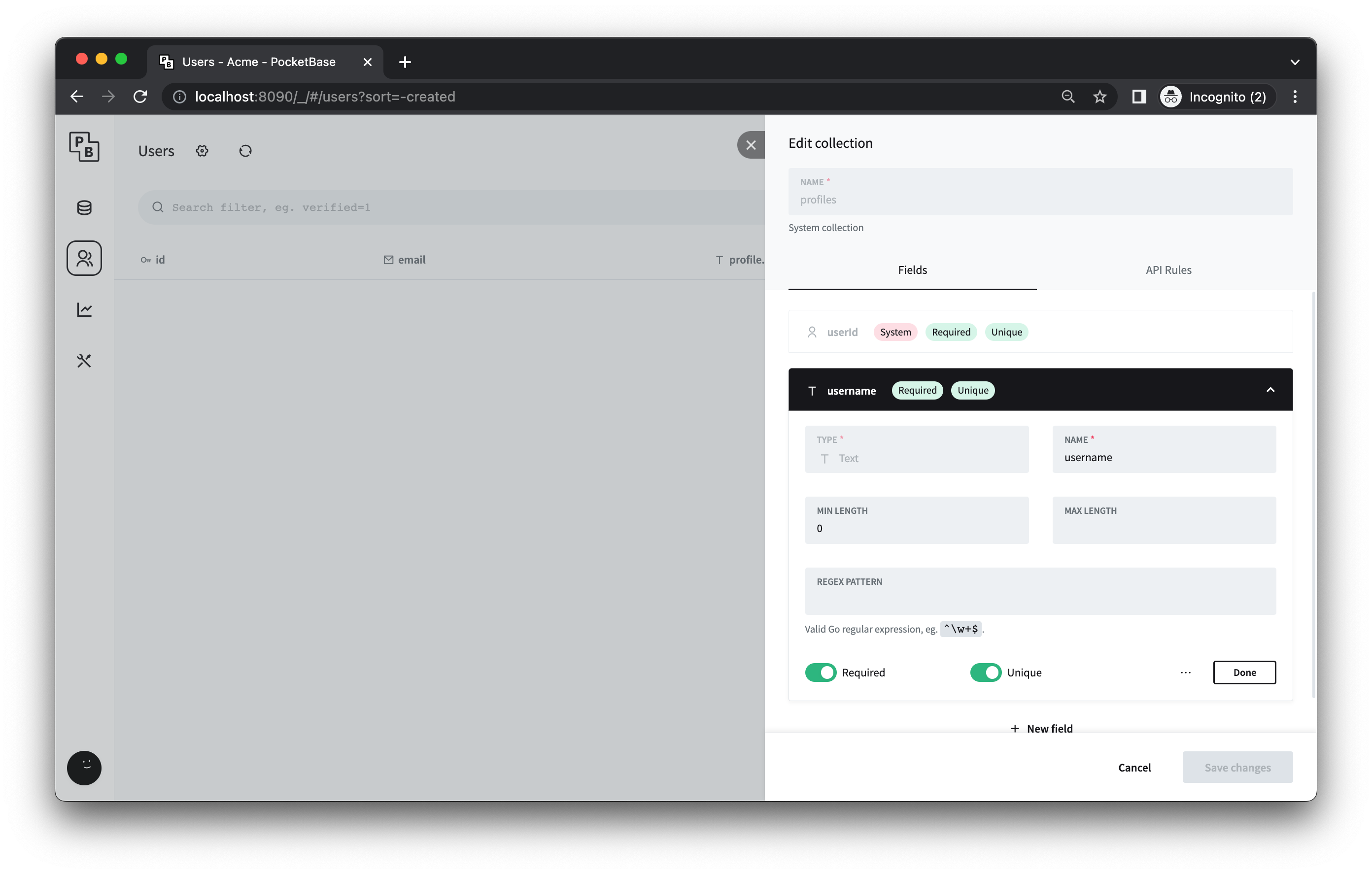The height and width of the screenshot is (874, 1372).
Task: Open the Logs chart icon in sidebar
Action: [x=84, y=309]
